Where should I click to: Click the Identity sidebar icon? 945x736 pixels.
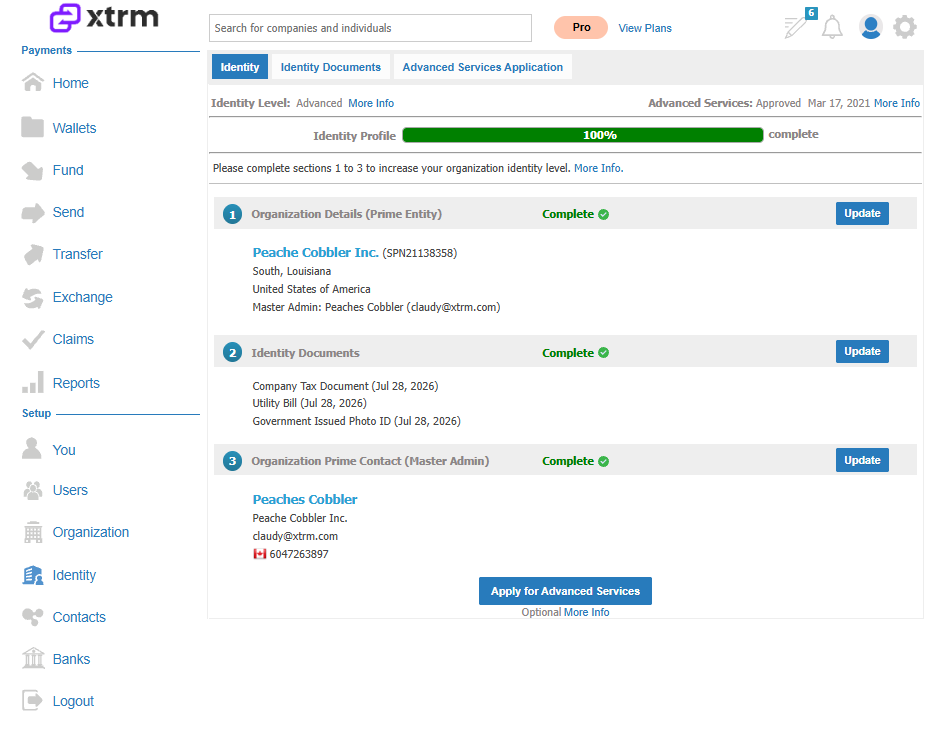pos(33,576)
